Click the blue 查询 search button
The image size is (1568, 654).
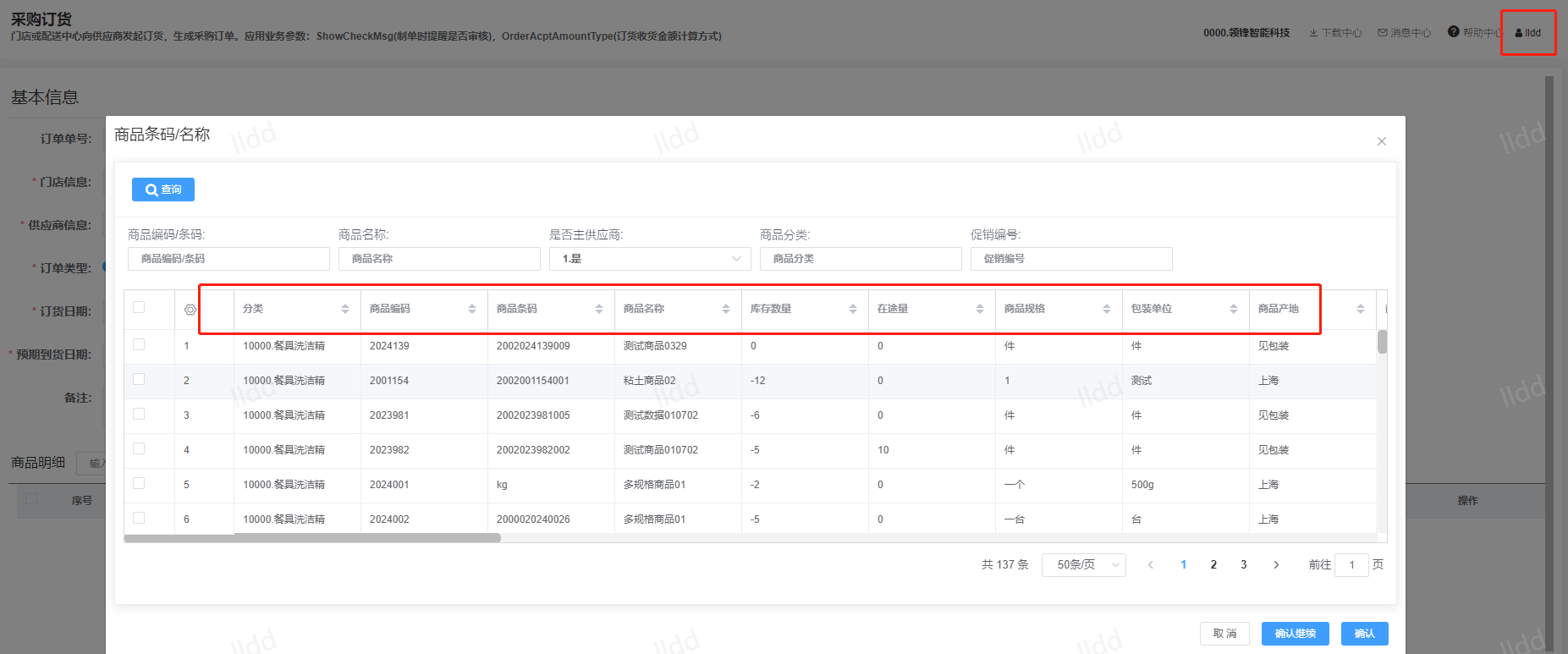(x=163, y=190)
